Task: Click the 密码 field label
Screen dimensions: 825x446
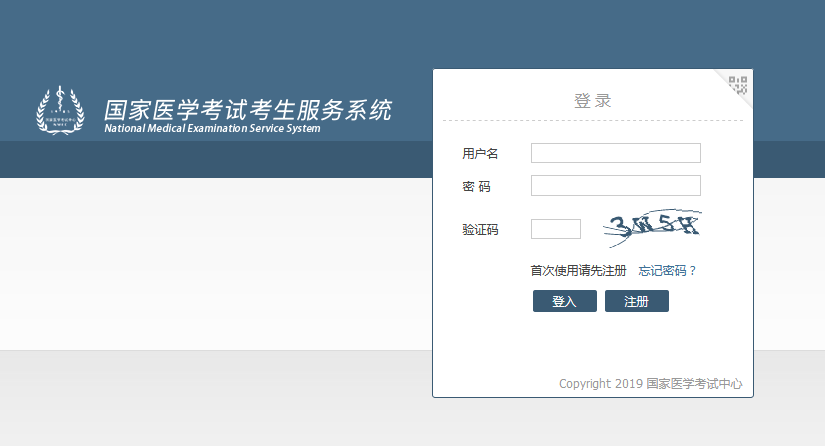Action: click(476, 187)
